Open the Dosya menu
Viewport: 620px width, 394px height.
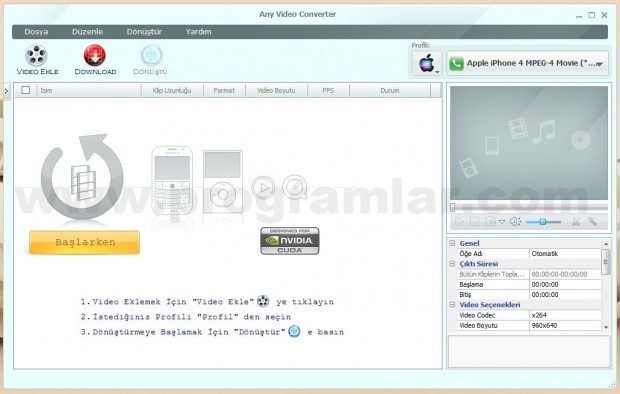(x=36, y=32)
